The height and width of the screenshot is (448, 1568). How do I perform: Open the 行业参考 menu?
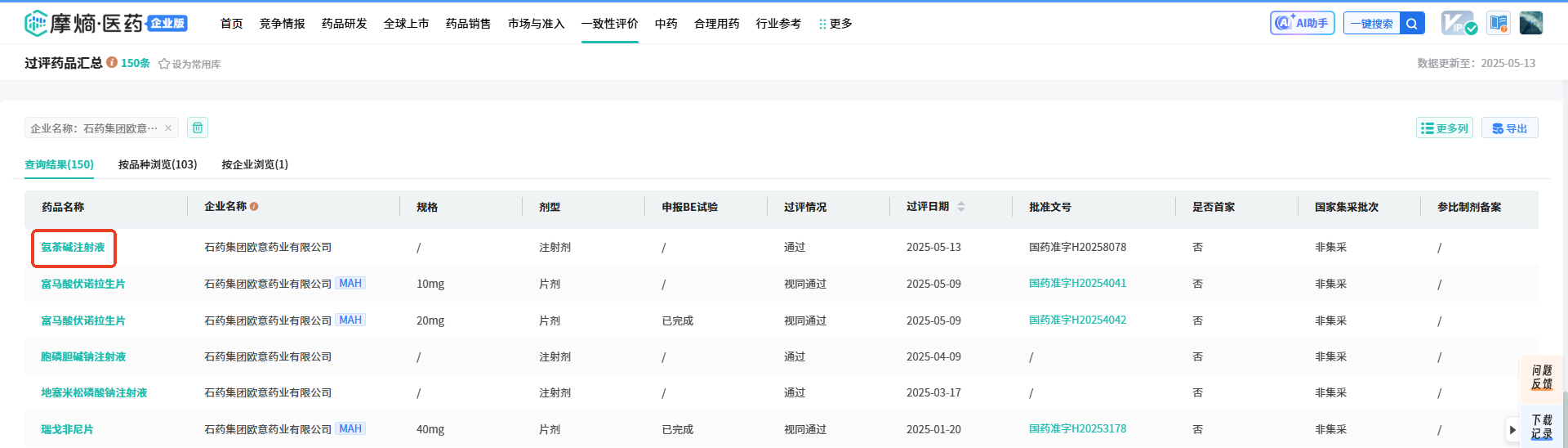tap(779, 24)
